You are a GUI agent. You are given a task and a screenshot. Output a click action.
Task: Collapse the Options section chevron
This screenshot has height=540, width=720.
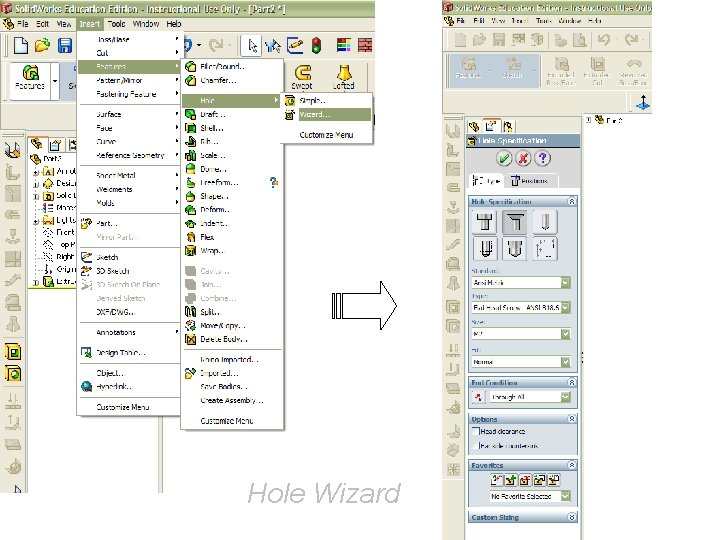pos(572,419)
